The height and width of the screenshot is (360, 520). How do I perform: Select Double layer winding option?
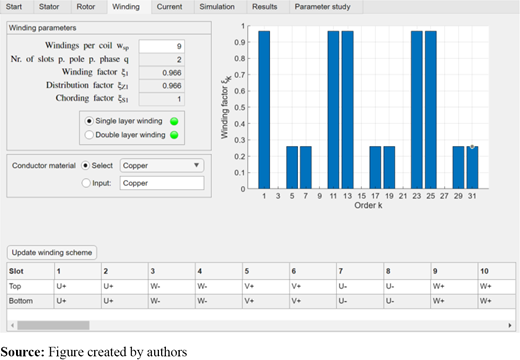(x=89, y=135)
